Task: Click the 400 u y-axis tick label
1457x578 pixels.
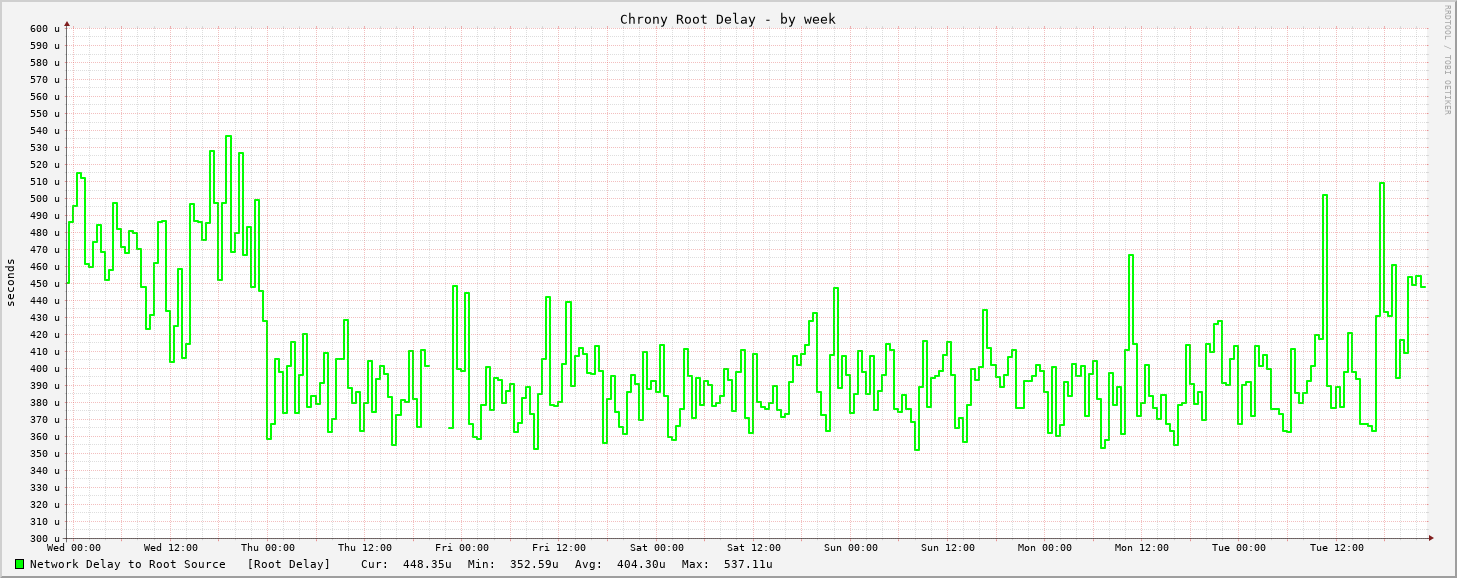Action: 44,369
